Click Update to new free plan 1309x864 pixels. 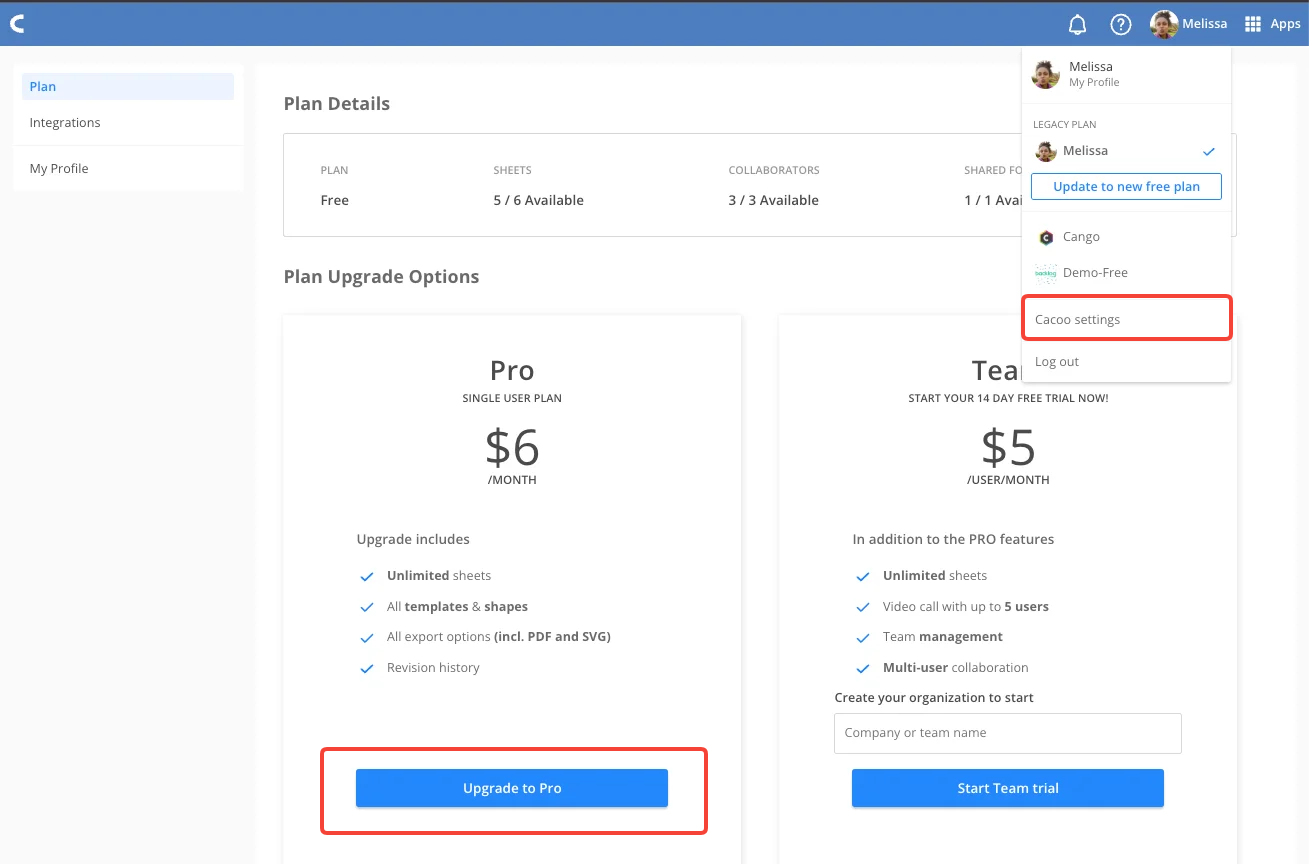point(1126,187)
